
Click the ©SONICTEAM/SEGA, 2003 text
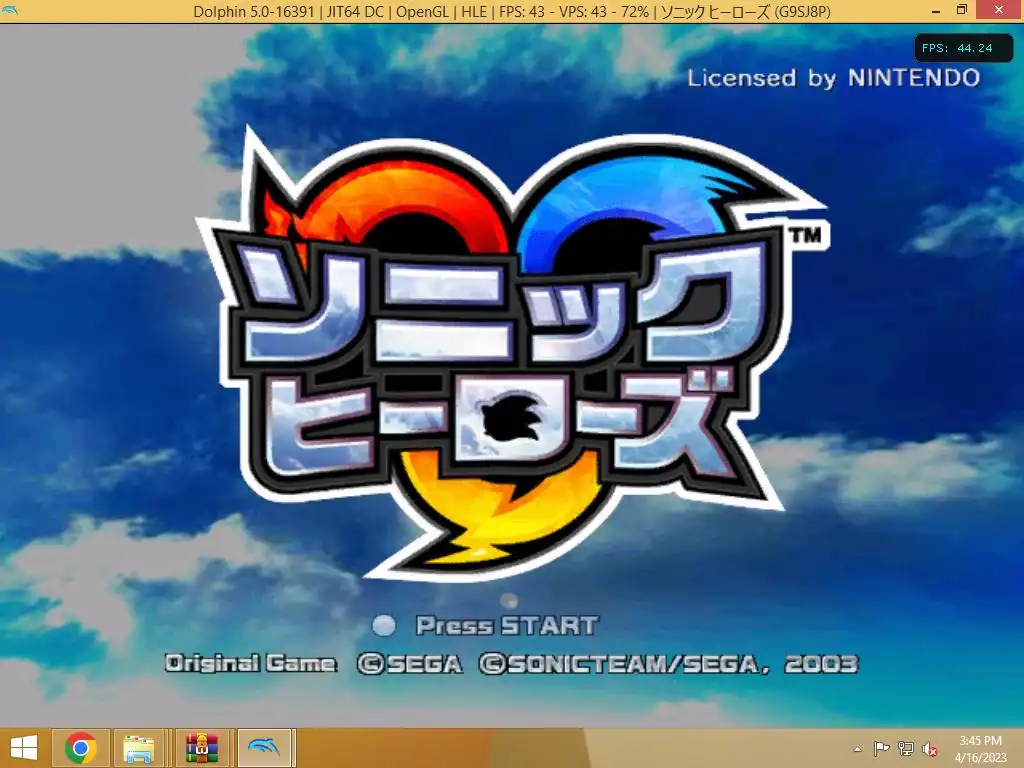(x=668, y=664)
